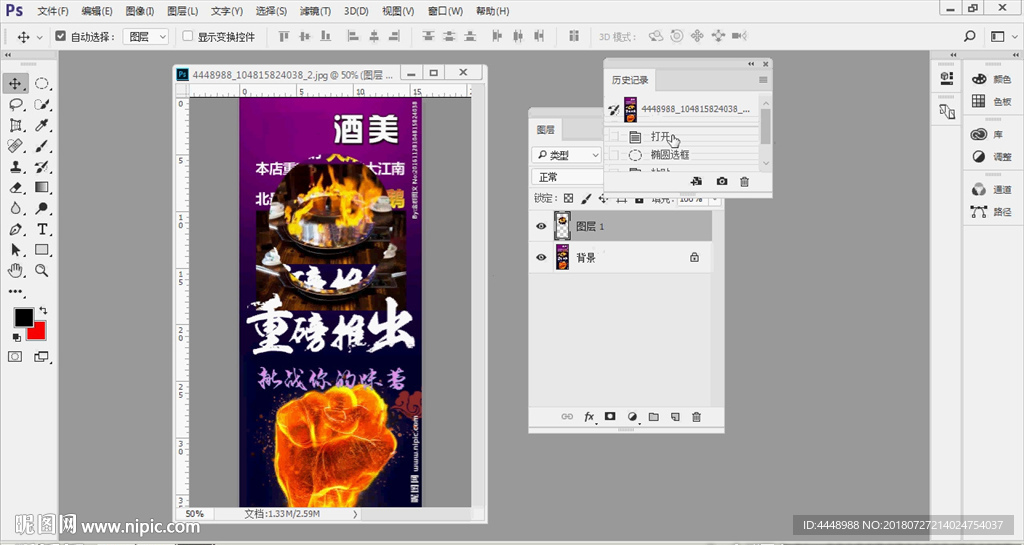
Task: Open the 图像(I) menu
Action: point(138,11)
